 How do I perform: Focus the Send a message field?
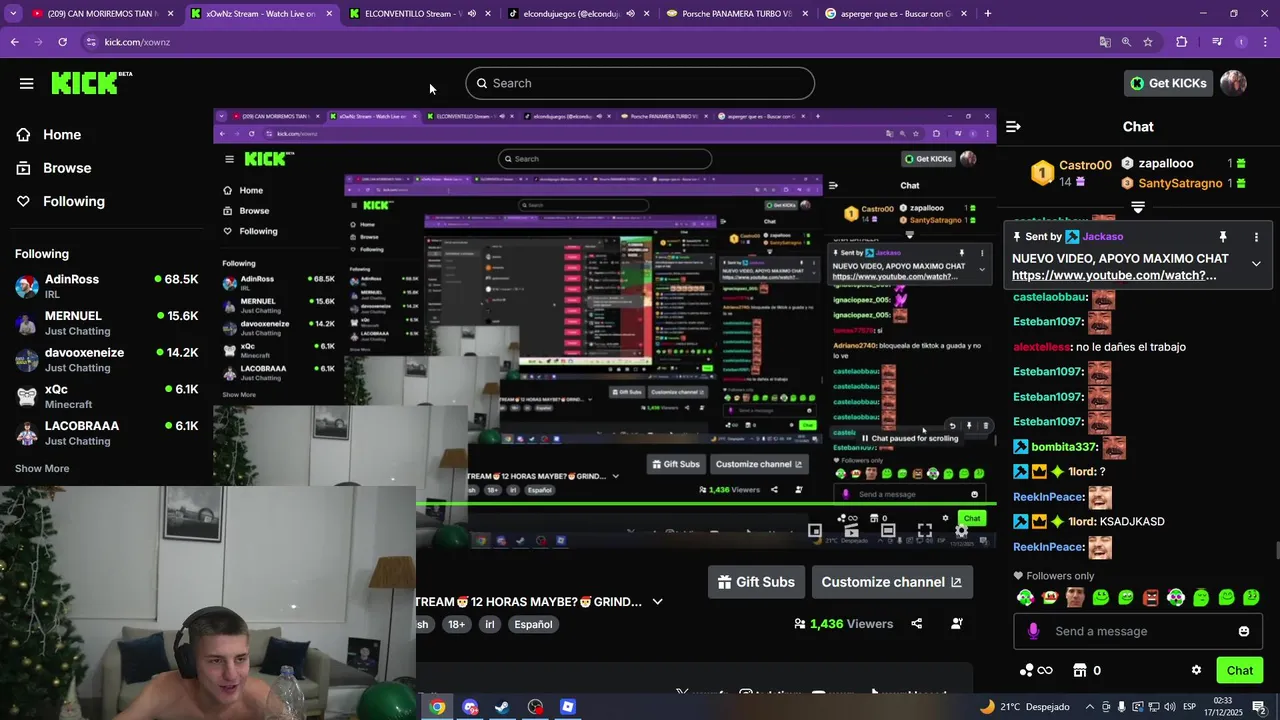(x=1138, y=631)
